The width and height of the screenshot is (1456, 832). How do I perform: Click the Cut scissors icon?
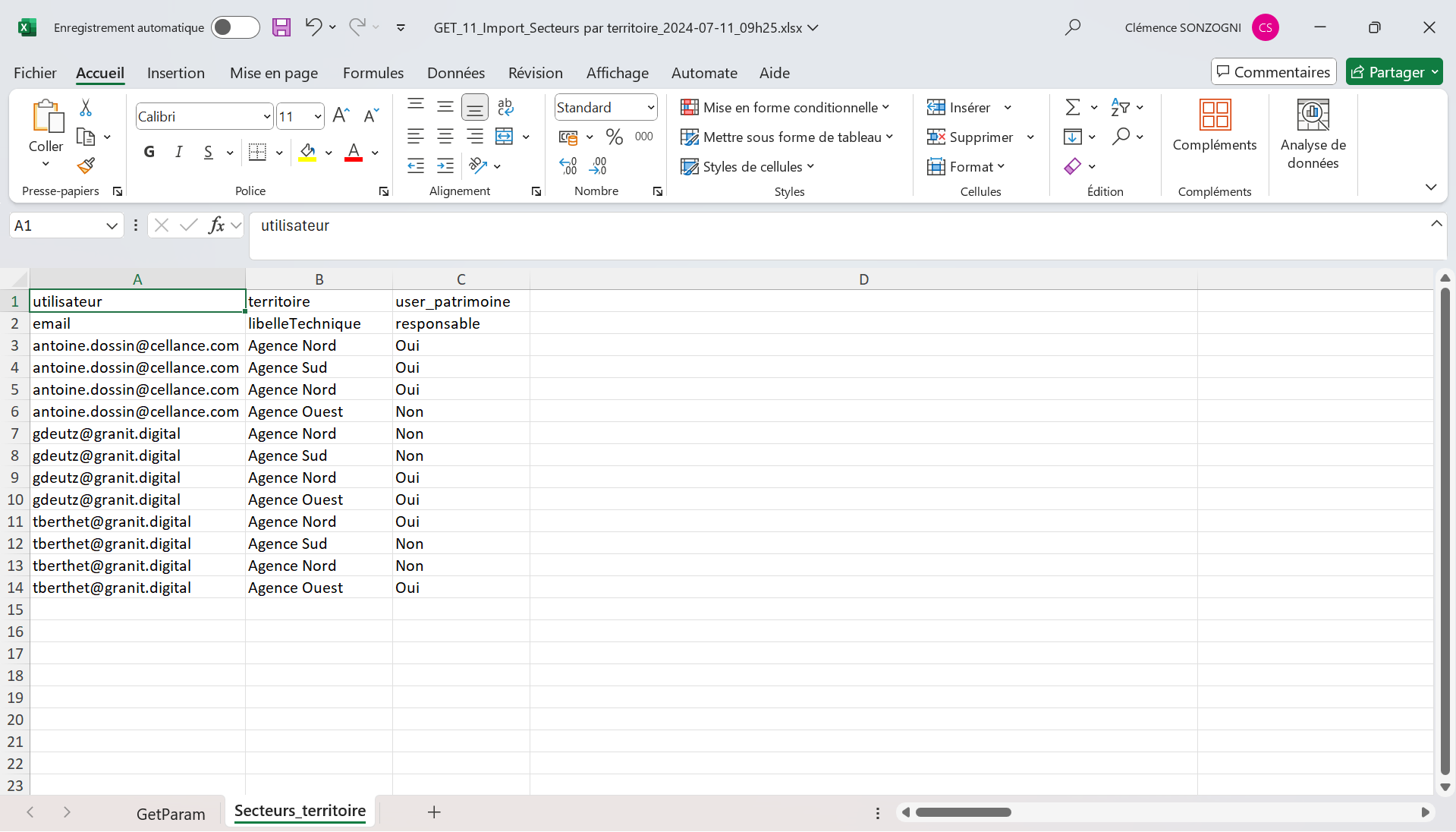pyautogui.click(x=86, y=108)
